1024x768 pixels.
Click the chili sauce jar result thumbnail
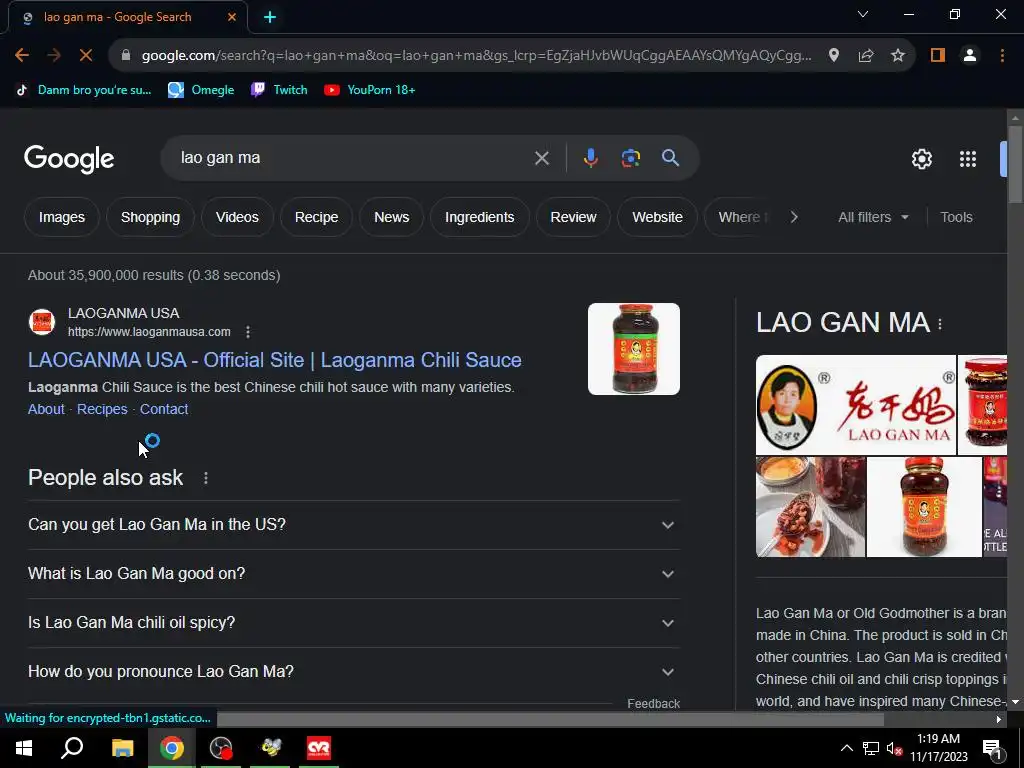click(x=633, y=349)
